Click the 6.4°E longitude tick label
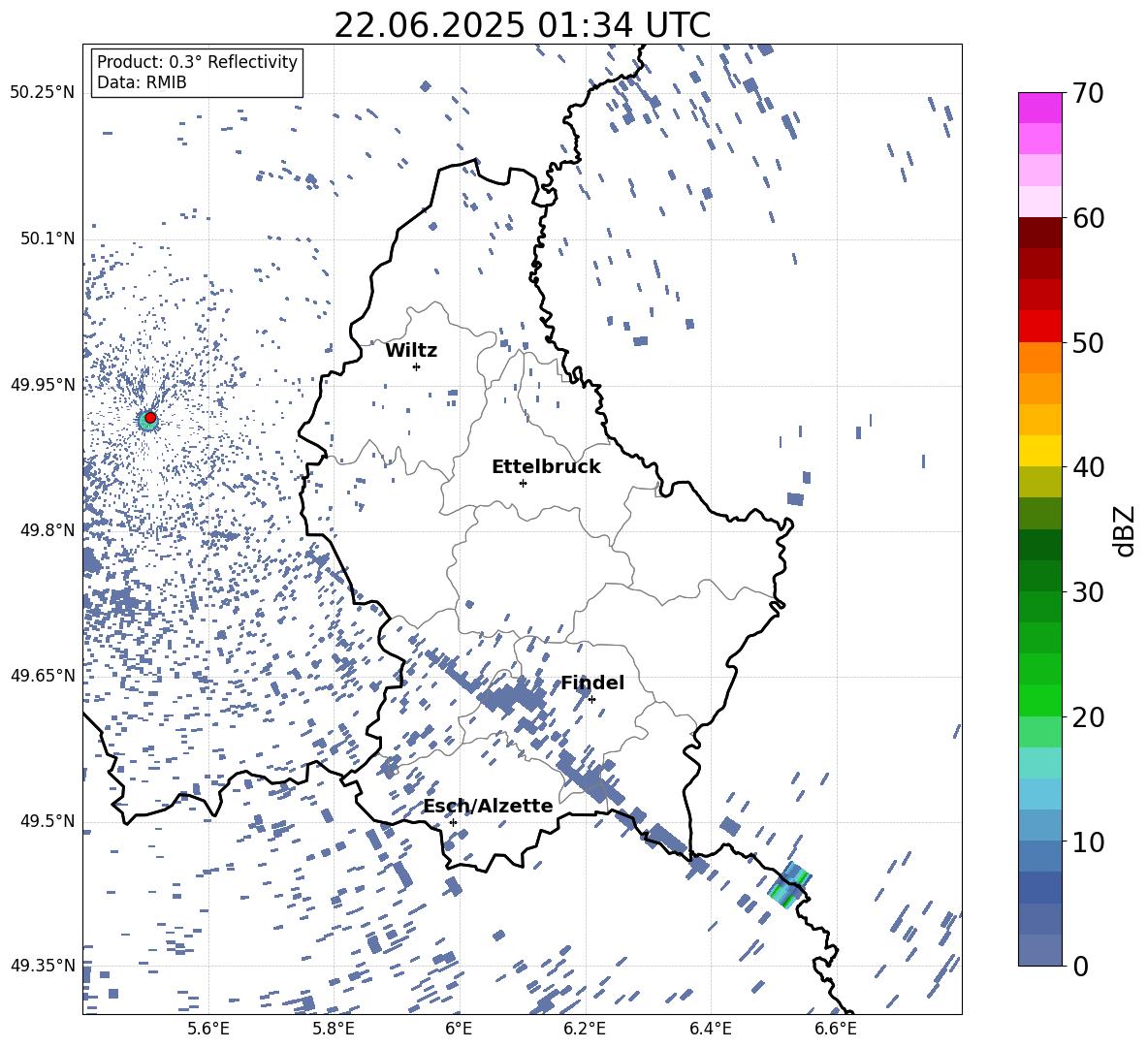 (710, 1029)
